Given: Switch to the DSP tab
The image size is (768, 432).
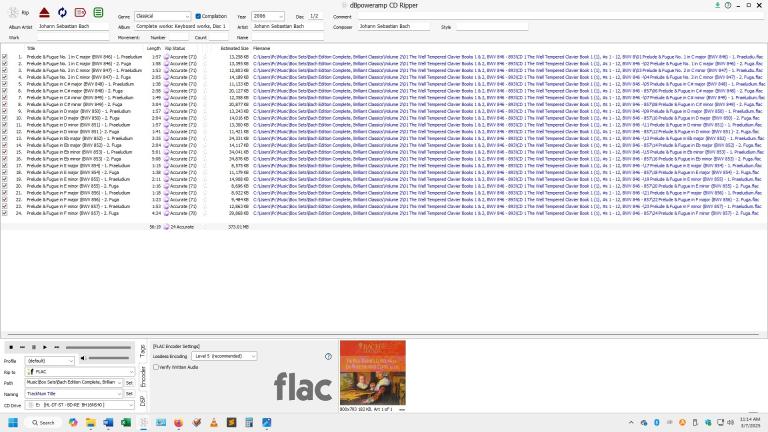Looking at the screenshot, I should pos(142,400).
